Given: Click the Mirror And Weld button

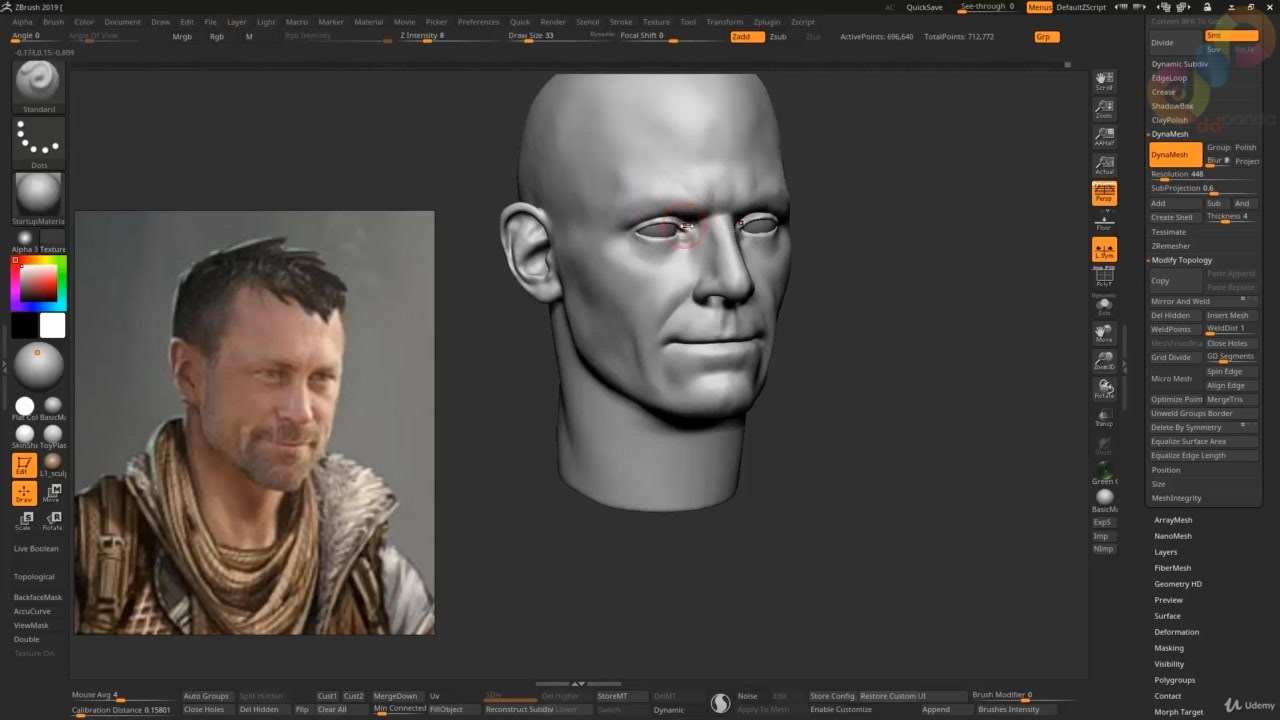Looking at the screenshot, I should tap(1203, 301).
